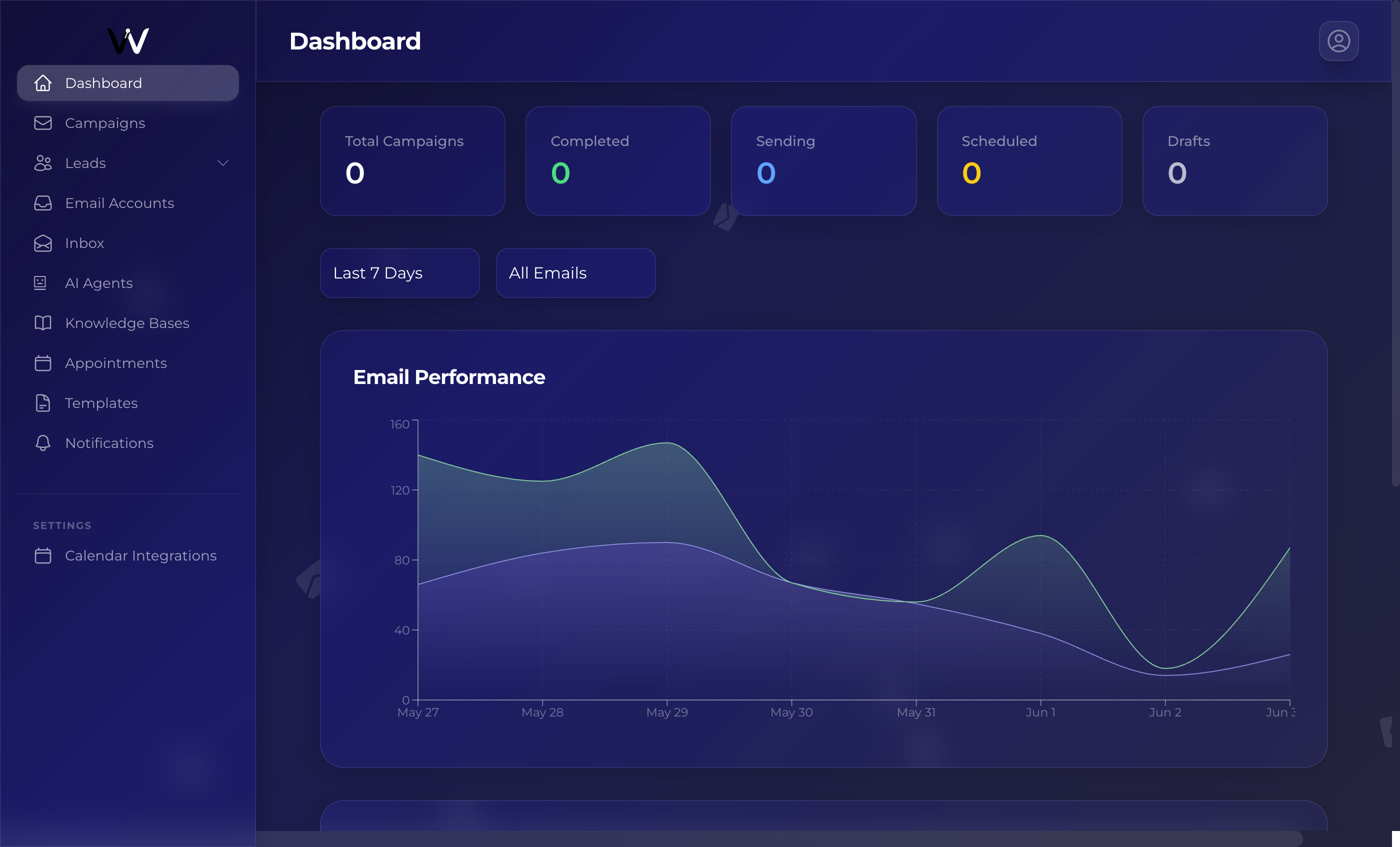Click the horizontal scrollbar at bottom
Image resolution: width=1400 pixels, height=847 pixels.
tap(778, 838)
